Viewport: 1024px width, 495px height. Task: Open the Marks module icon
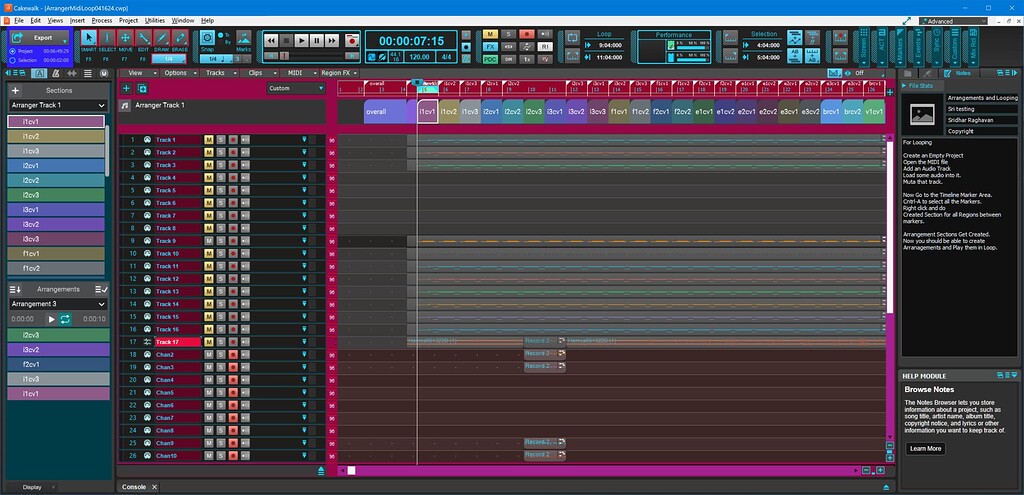[x=244, y=37]
